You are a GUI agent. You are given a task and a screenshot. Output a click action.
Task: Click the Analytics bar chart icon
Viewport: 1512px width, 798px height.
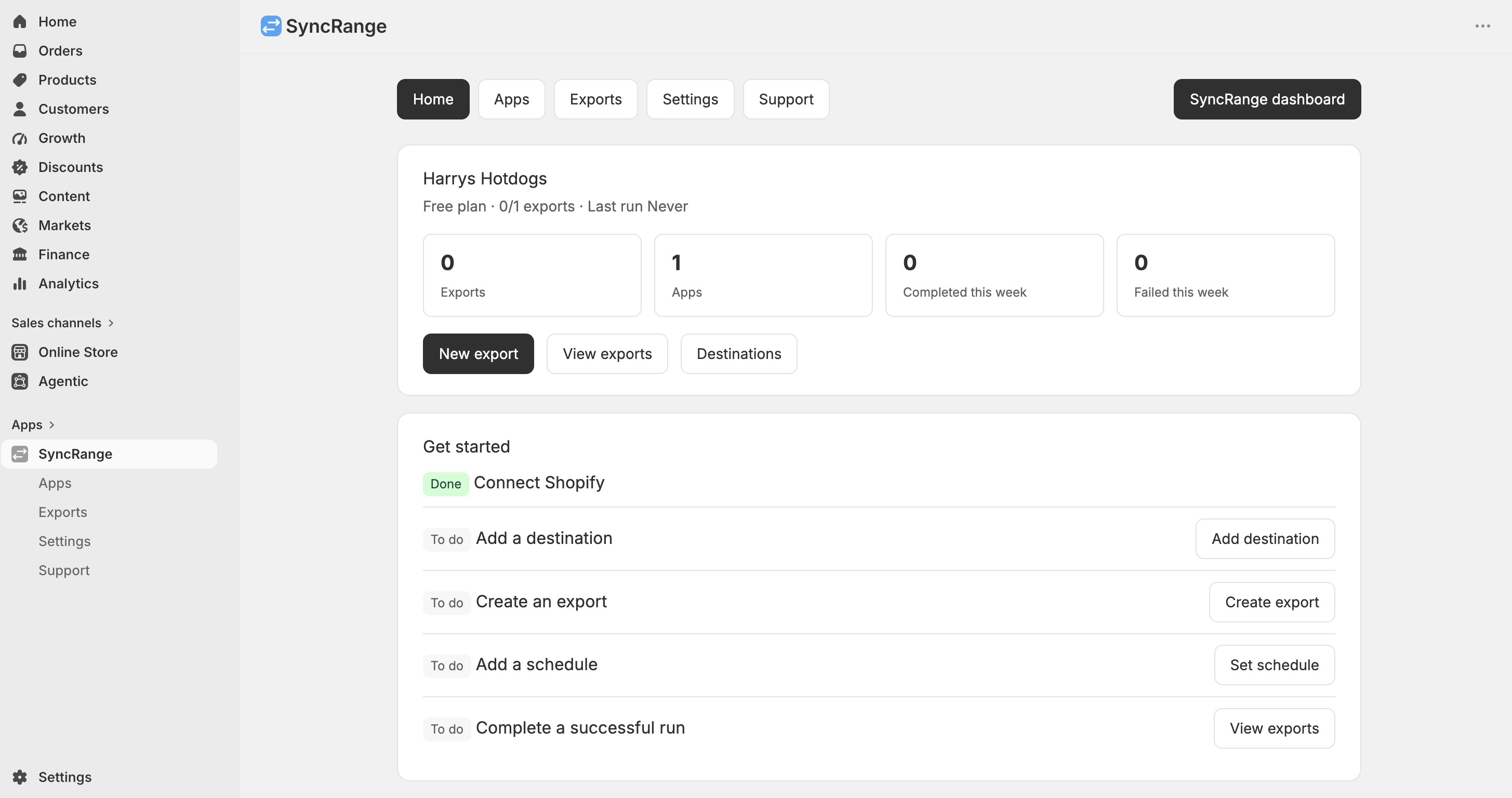click(x=20, y=284)
